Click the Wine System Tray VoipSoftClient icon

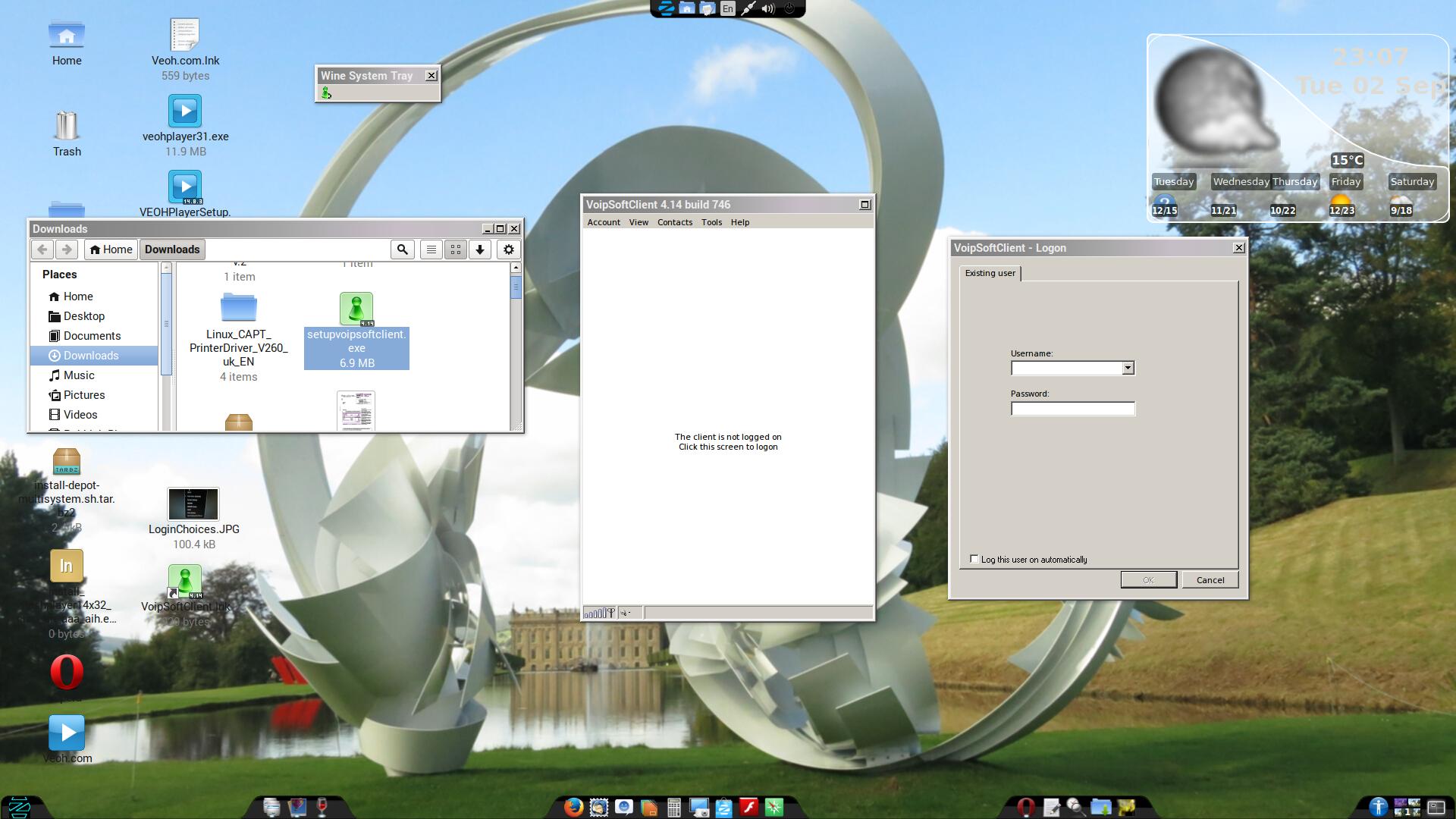[x=326, y=93]
